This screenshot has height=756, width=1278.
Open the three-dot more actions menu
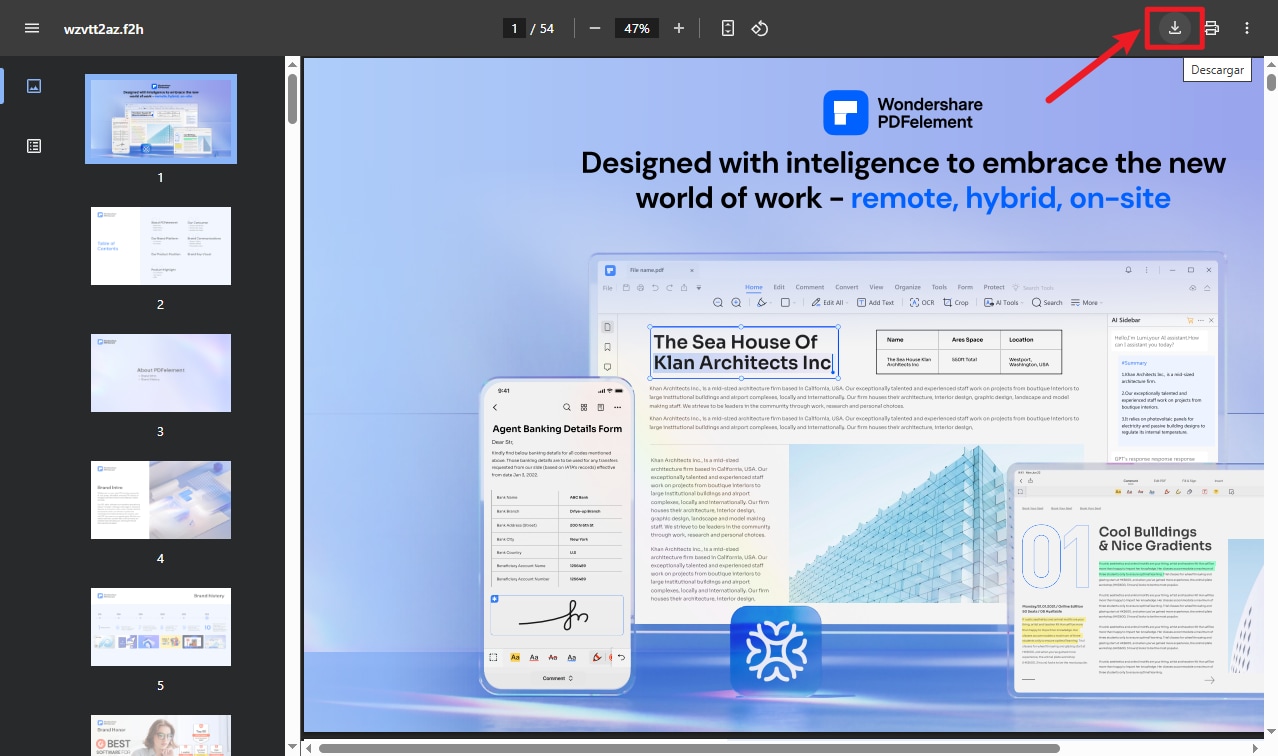pyautogui.click(x=1247, y=28)
